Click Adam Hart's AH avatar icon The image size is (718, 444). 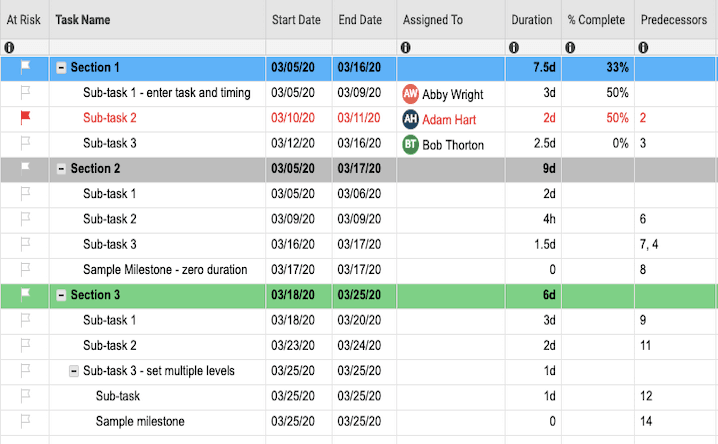[410, 119]
